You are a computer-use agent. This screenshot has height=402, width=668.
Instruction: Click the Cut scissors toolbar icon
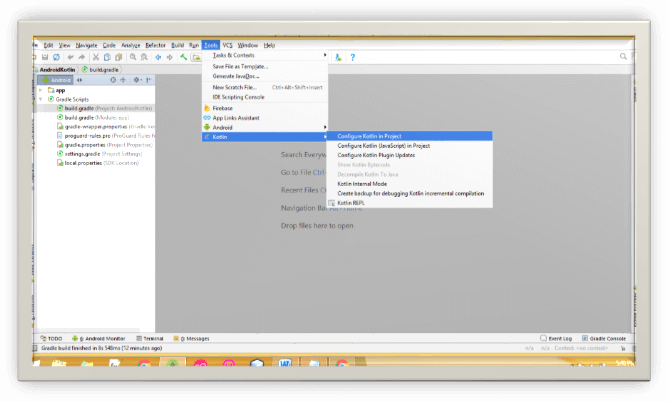[96, 57]
